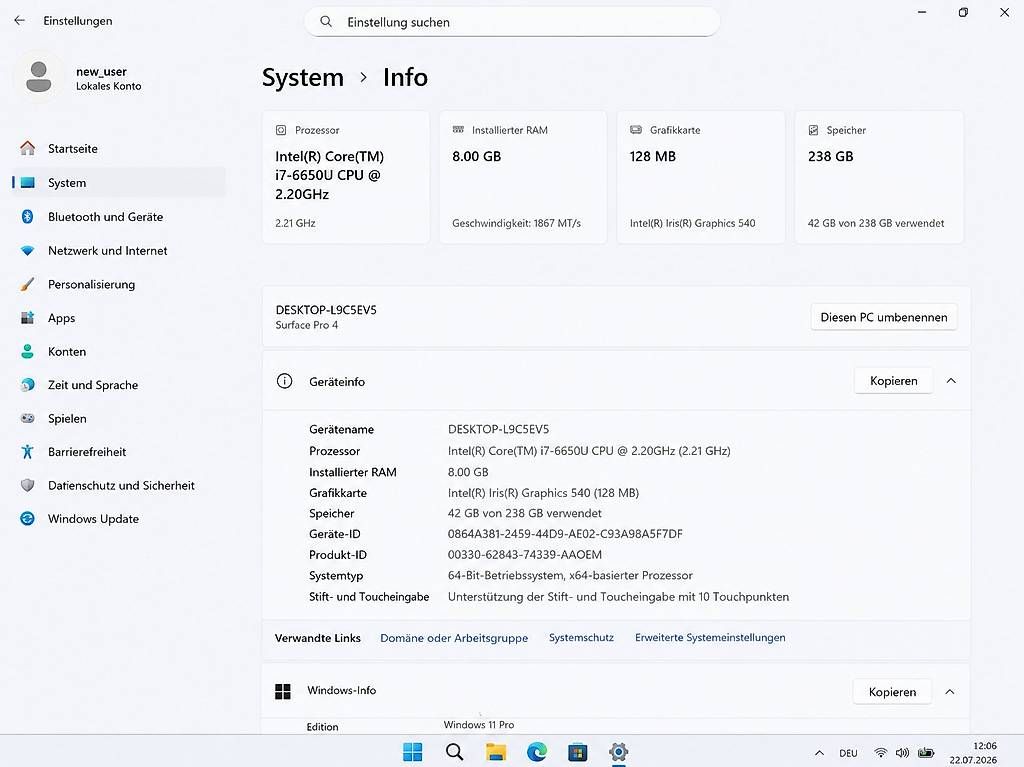The height and width of the screenshot is (767, 1024).
Task: Open the Startseite menu item
Action: pos(119,148)
